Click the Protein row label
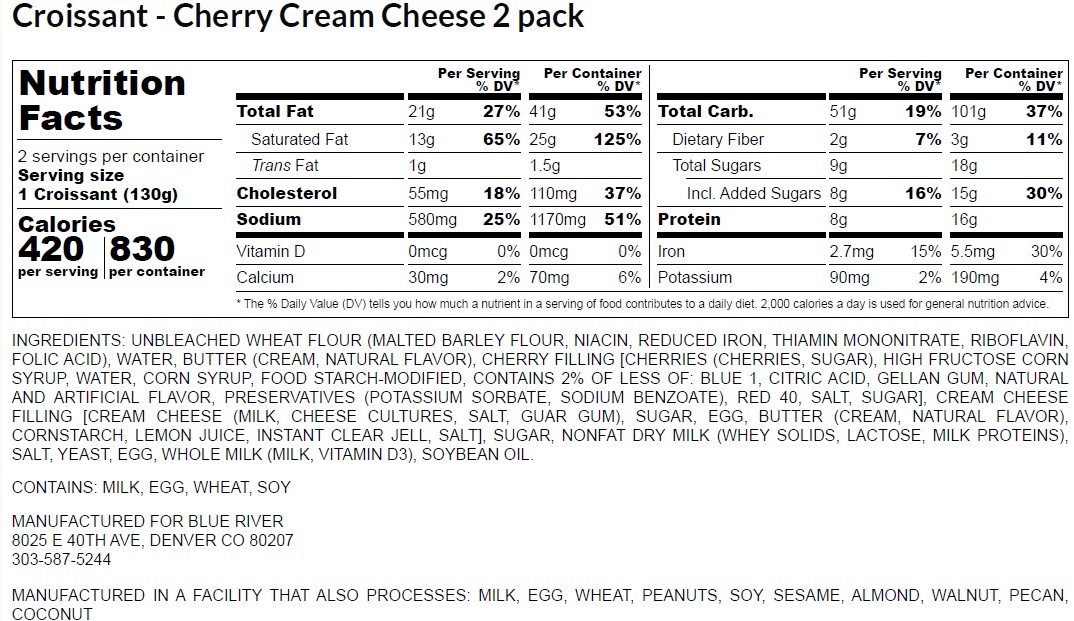This screenshot has height=621, width=1074. click(x=690, y=219)
